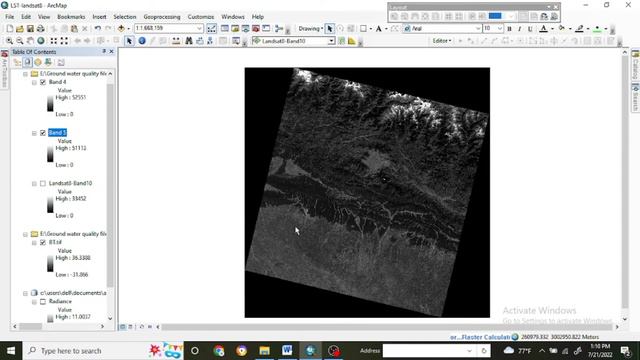Select the Measure tool

(176, 41)
